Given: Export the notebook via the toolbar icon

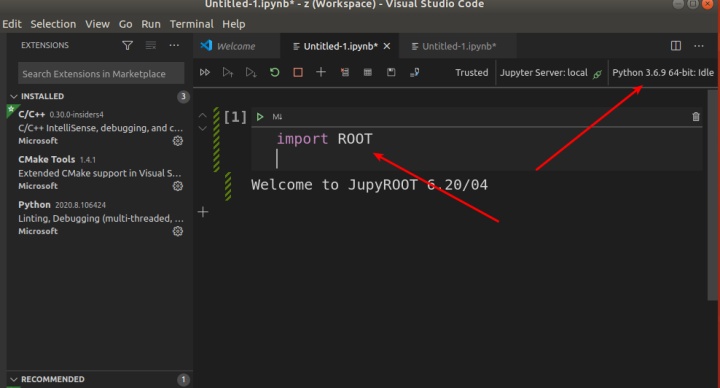Looking at the screenshot, I should point(414,72).
